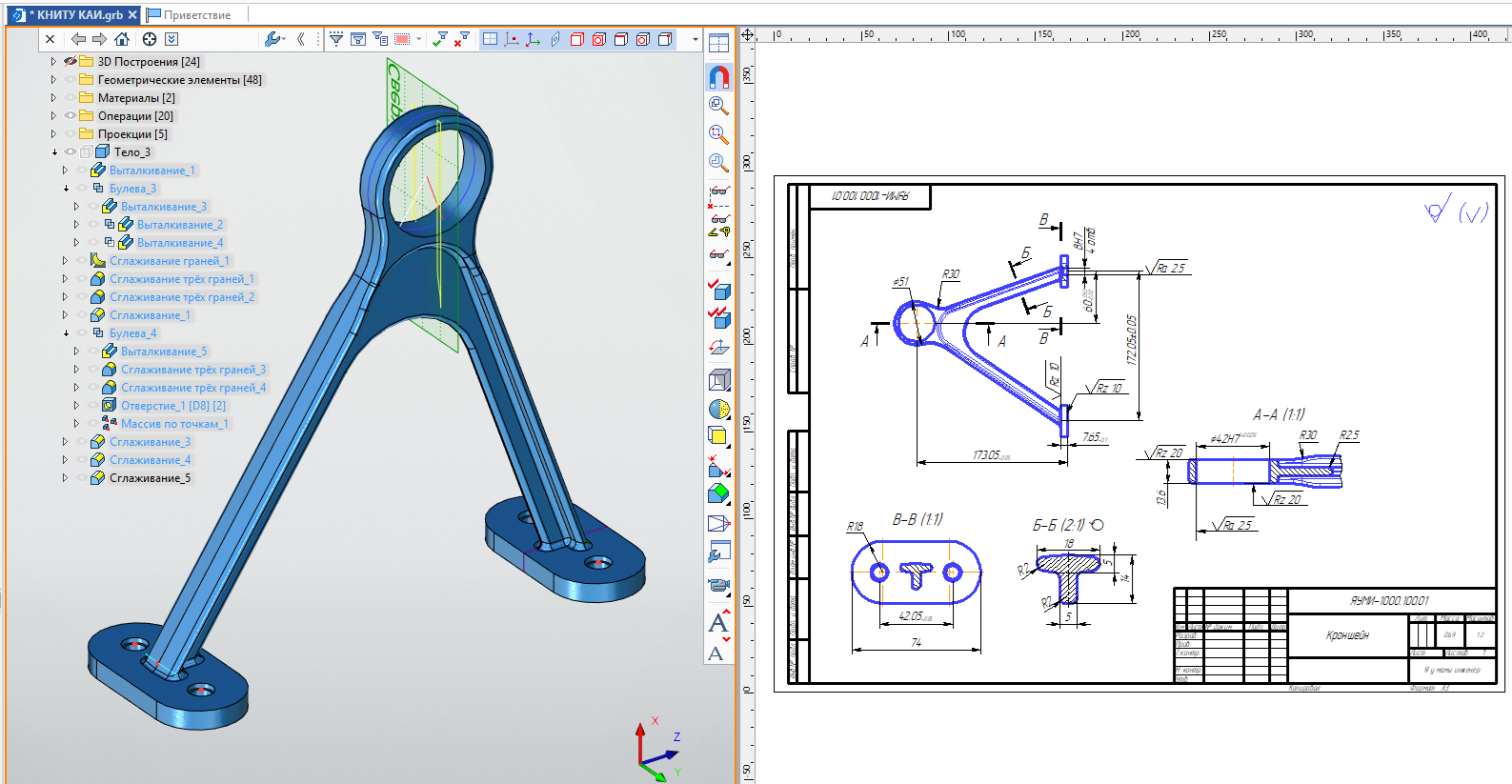Toggle the magnet snapping icon

pyautogui.click(x=719, y=76)
